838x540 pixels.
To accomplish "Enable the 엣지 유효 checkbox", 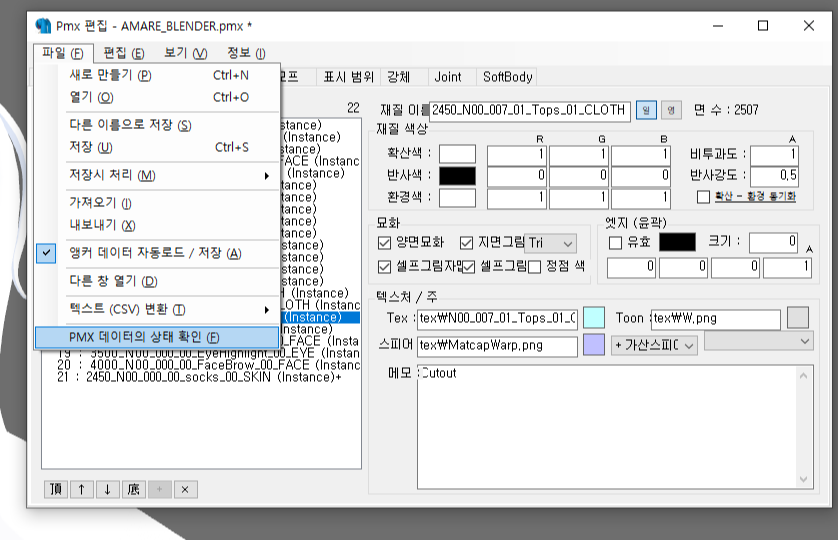I will coord(616,243).
